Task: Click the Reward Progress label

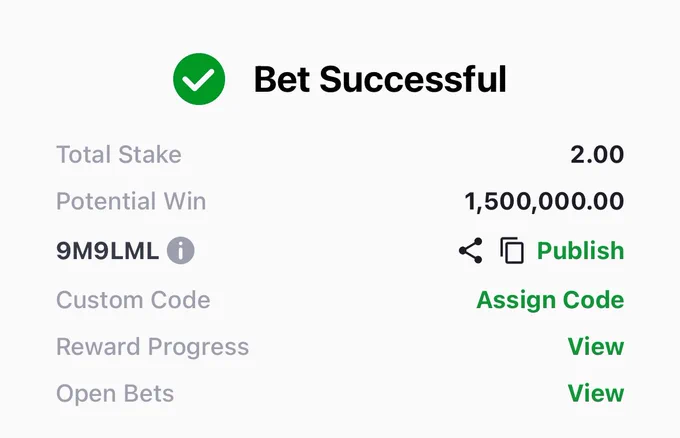Action: [153, 347]
